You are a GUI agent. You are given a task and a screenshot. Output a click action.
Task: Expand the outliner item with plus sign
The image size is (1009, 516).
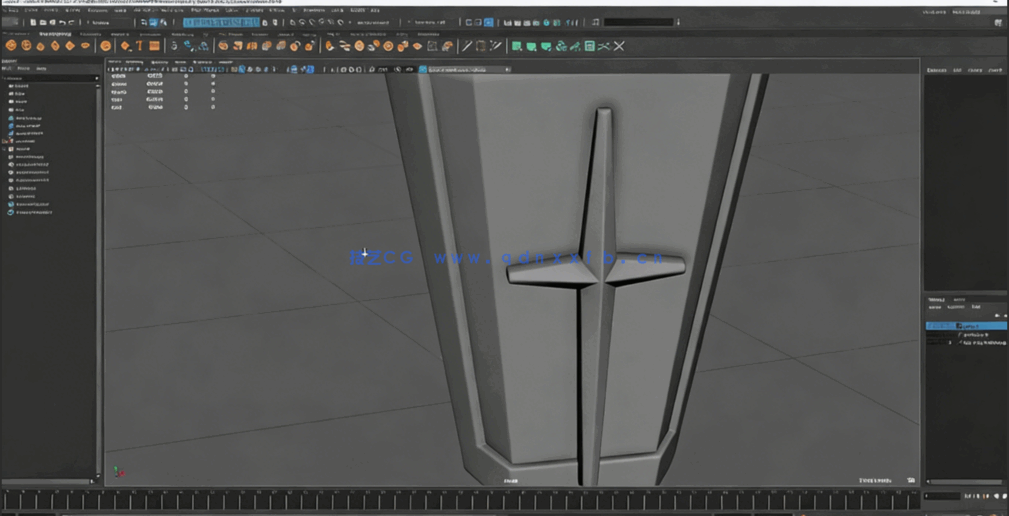(5, 141)
